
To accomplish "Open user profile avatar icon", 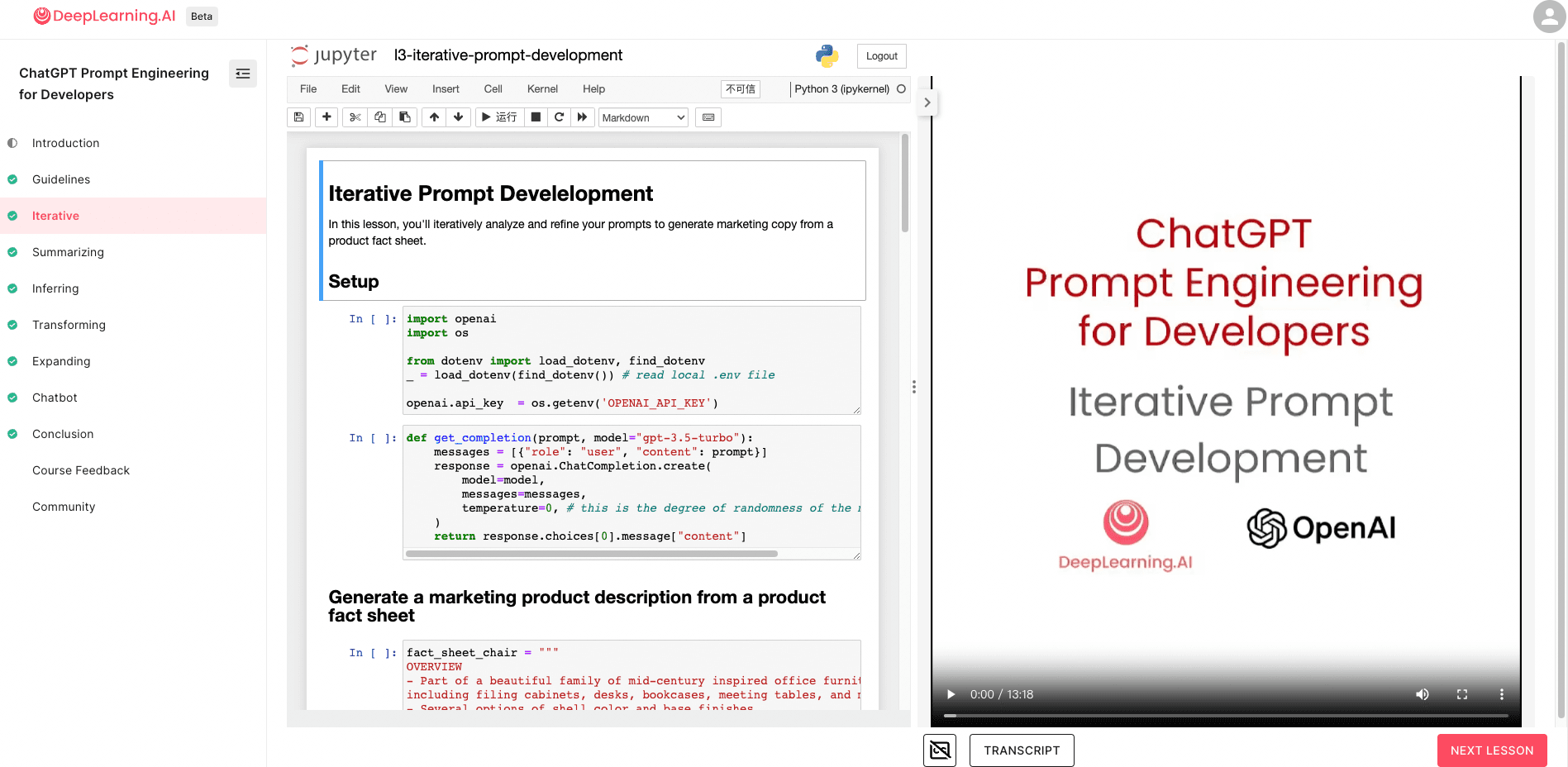I will (x=1549, y=17).
